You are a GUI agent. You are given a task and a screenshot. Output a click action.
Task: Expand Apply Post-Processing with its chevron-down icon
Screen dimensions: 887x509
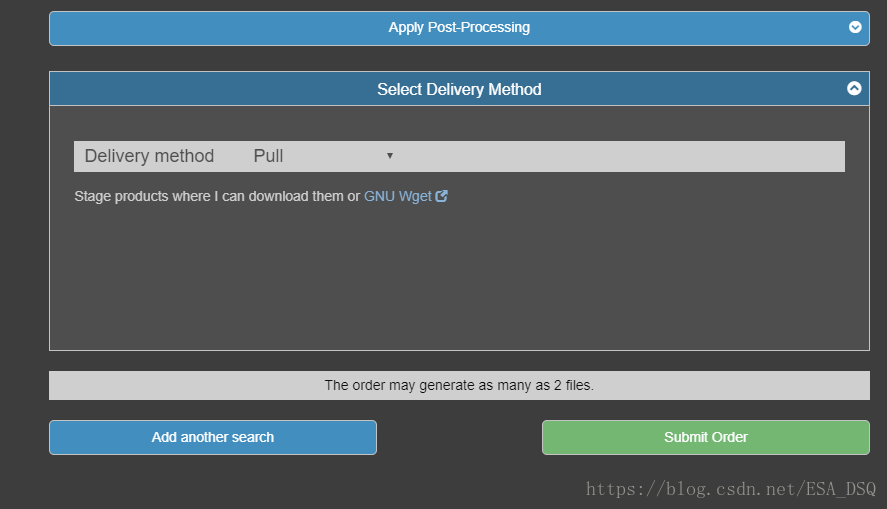[855, 27]
